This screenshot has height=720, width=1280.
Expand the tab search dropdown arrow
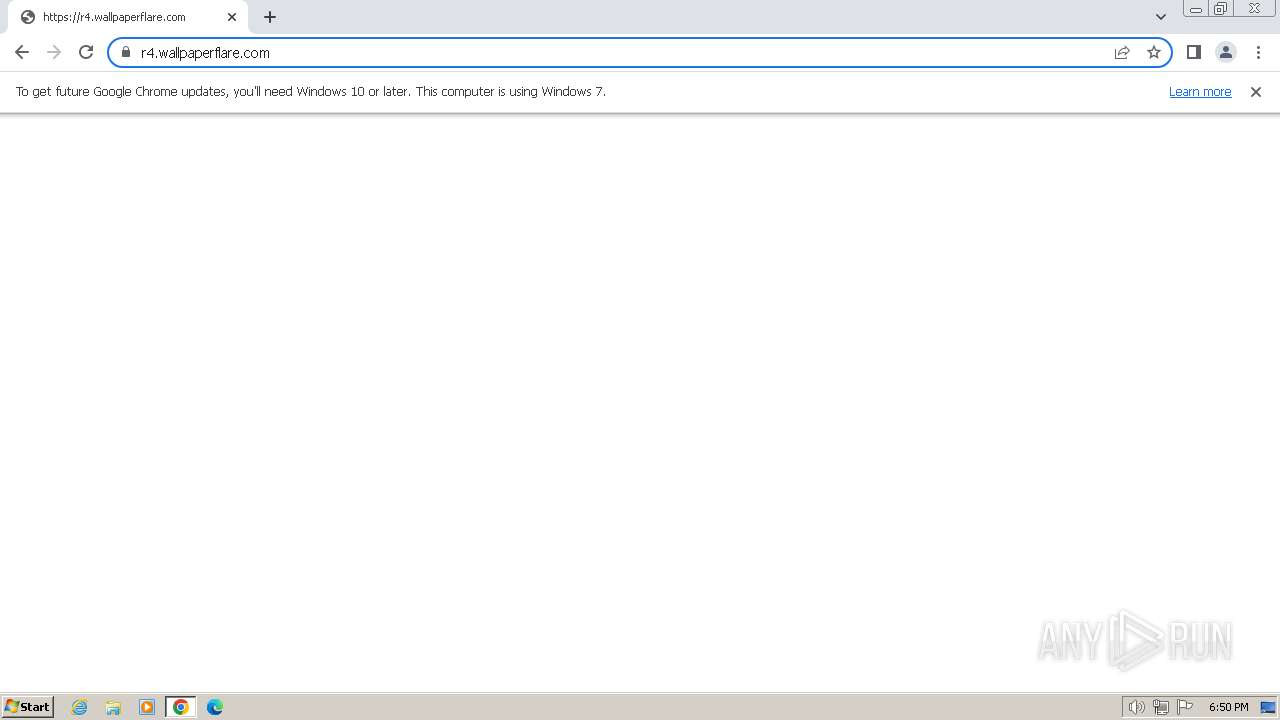click(1161, 17)
